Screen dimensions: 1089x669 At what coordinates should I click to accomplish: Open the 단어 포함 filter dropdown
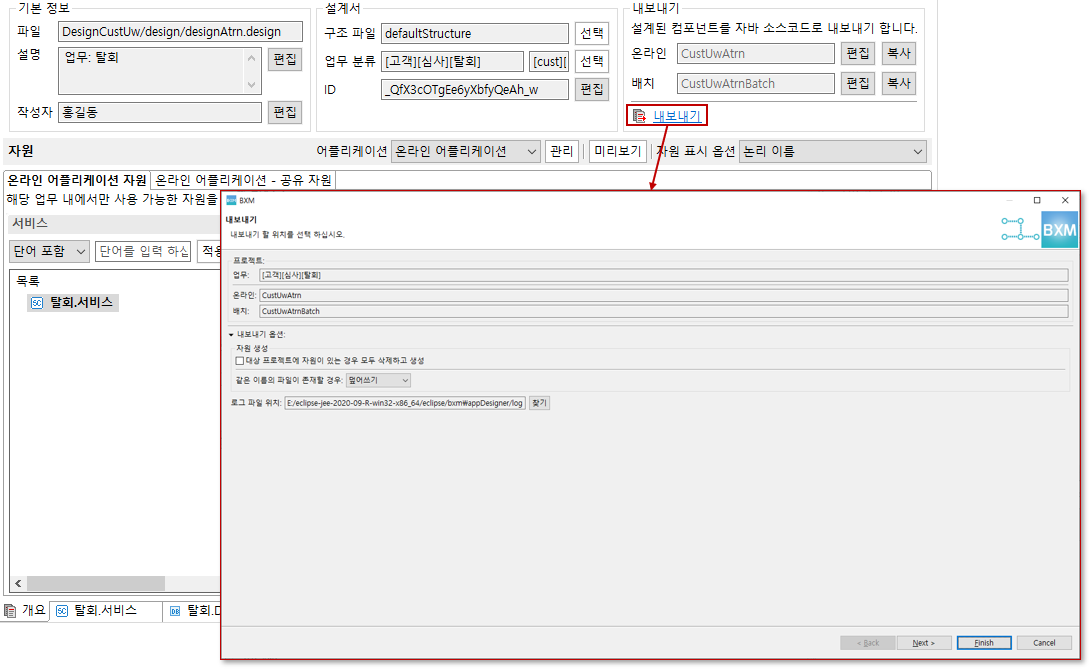(x=49, y=251)
